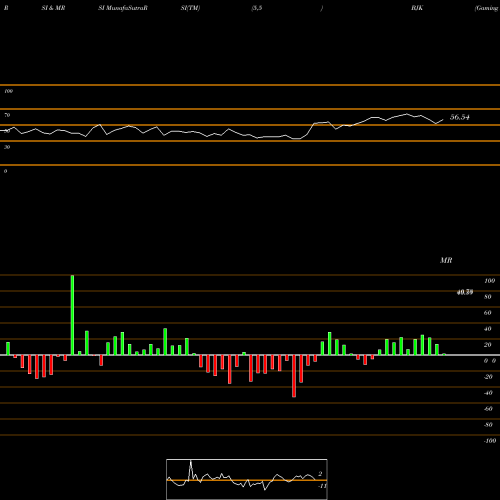
Task: Click the 80 label on MR axis
Action: 488,297
